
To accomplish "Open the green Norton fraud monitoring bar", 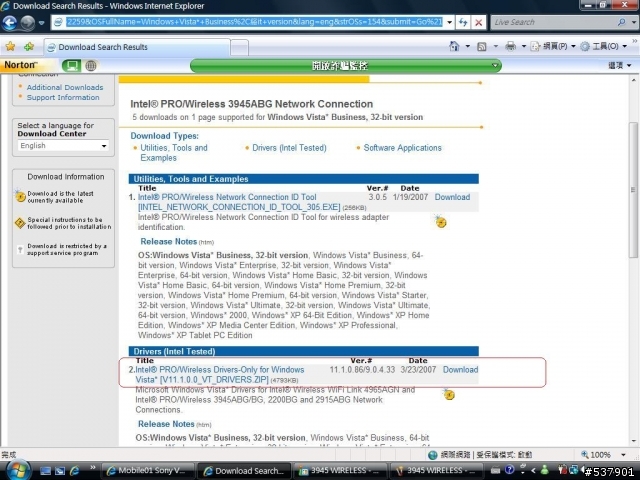I will (x=345, y=65).
